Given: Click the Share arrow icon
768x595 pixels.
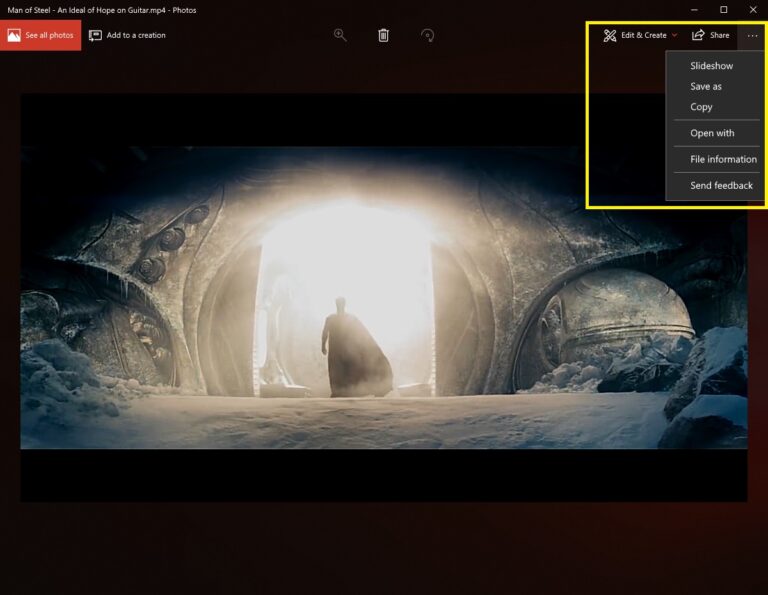Looking at the screenshot, I should click(698, 35).
